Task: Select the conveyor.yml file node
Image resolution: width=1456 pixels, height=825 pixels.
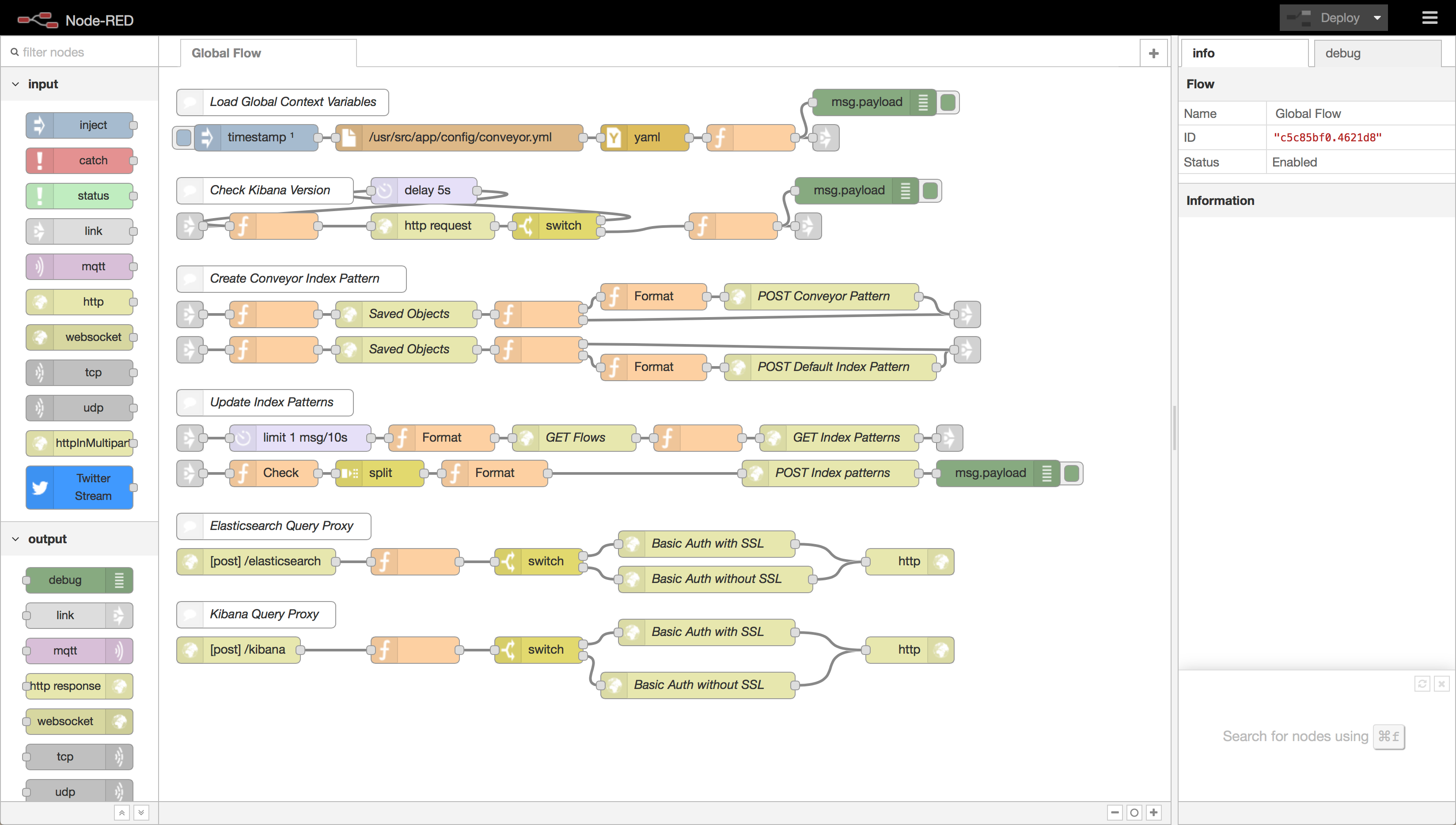Action: point(459,138)
